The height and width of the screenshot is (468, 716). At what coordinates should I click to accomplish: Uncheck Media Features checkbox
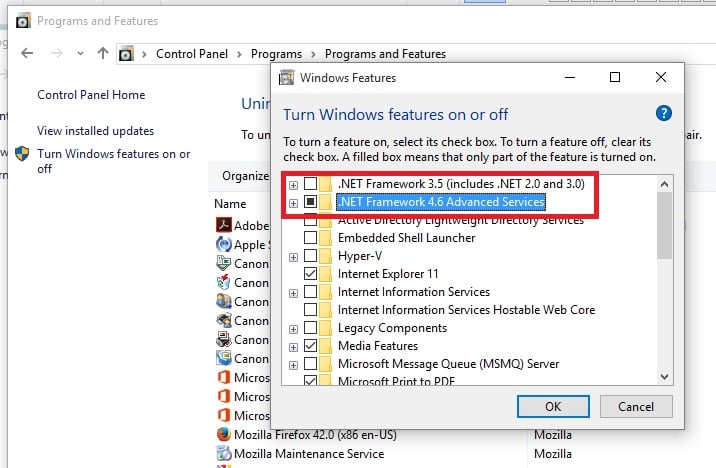[x=311, y=346]
